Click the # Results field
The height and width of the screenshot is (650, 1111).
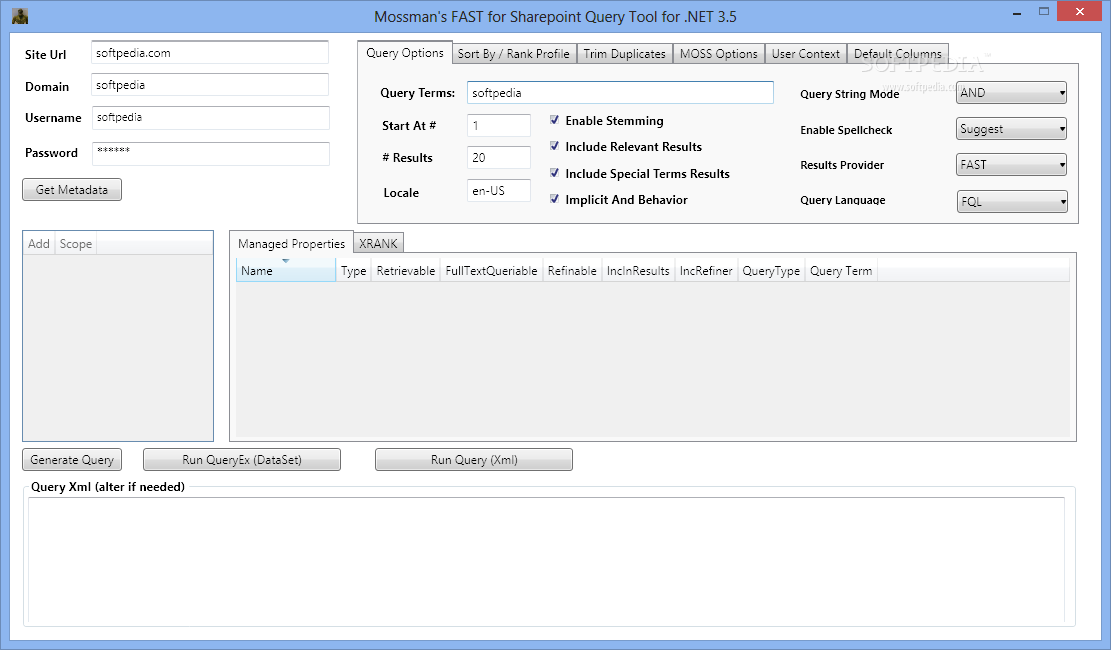pos(499,157)
